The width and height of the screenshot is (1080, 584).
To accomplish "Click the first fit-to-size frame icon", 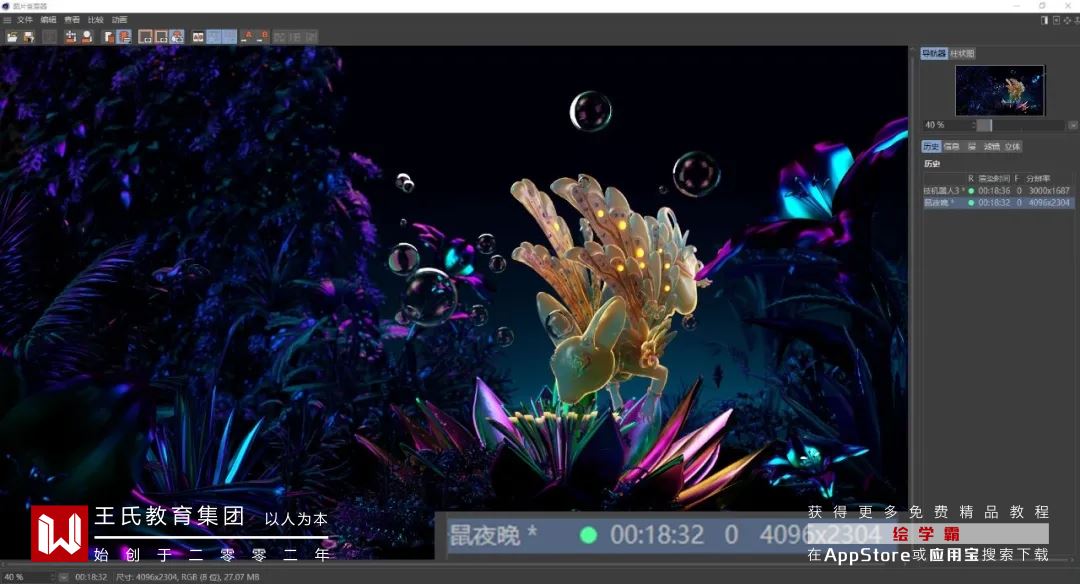I will 145,36.
